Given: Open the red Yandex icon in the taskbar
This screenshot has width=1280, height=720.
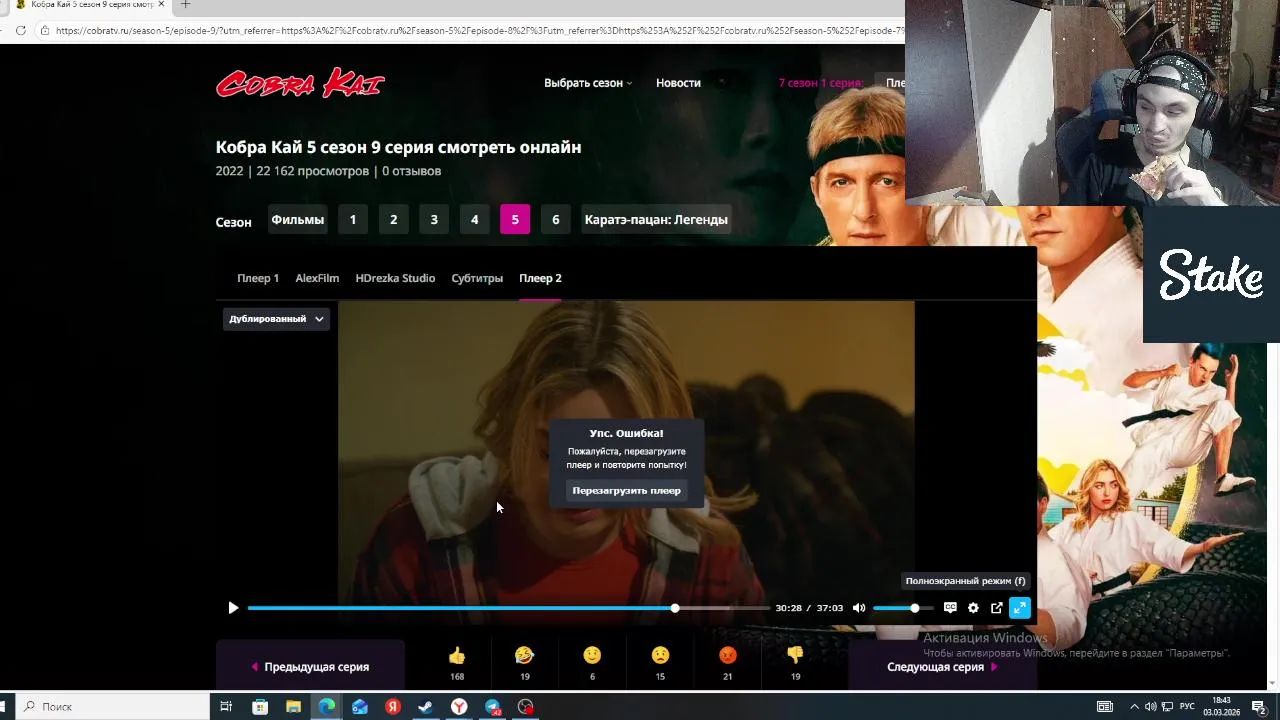Looking at the screenshot, I should tap(393, 707).
